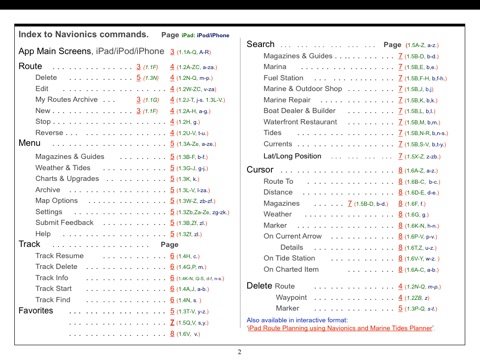Open page 4 link for Delete Route
The height and width of the screenshot is (360, 480).
pyautogui.click(x=400, y=286)
